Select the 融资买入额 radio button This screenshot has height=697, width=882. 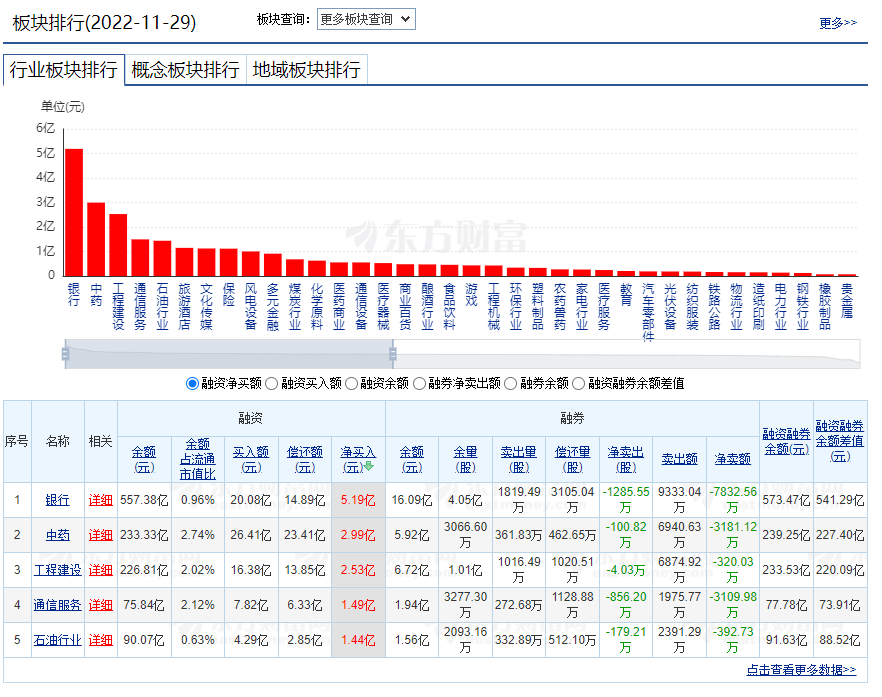(272, 383)
